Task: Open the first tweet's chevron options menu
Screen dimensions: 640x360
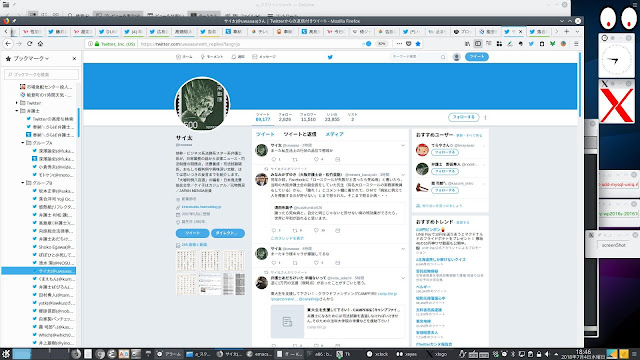Action: 403,145
